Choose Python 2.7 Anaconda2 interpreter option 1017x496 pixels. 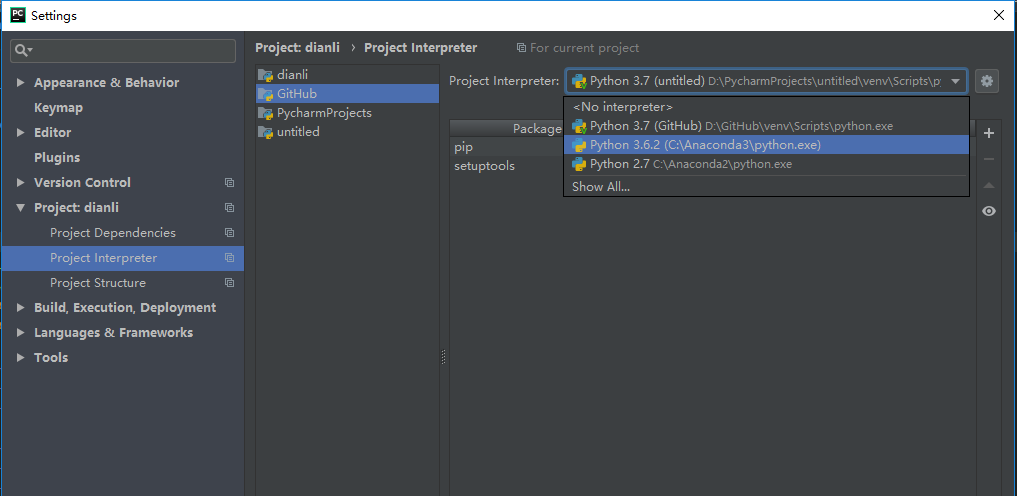pos(766,164)
